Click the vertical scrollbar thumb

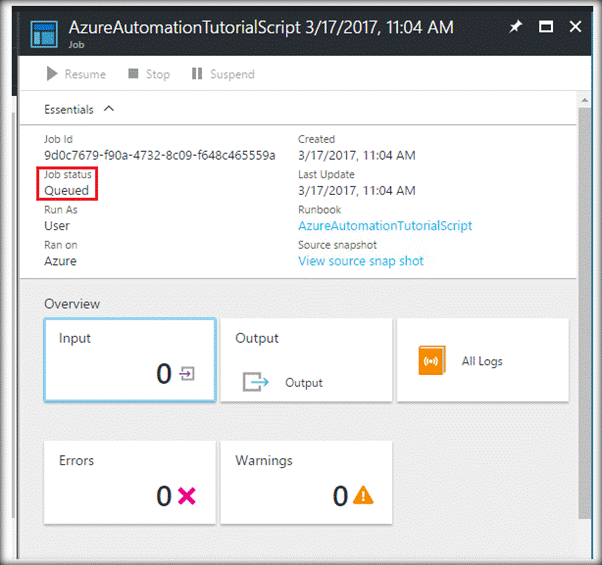tap(585, 313)
